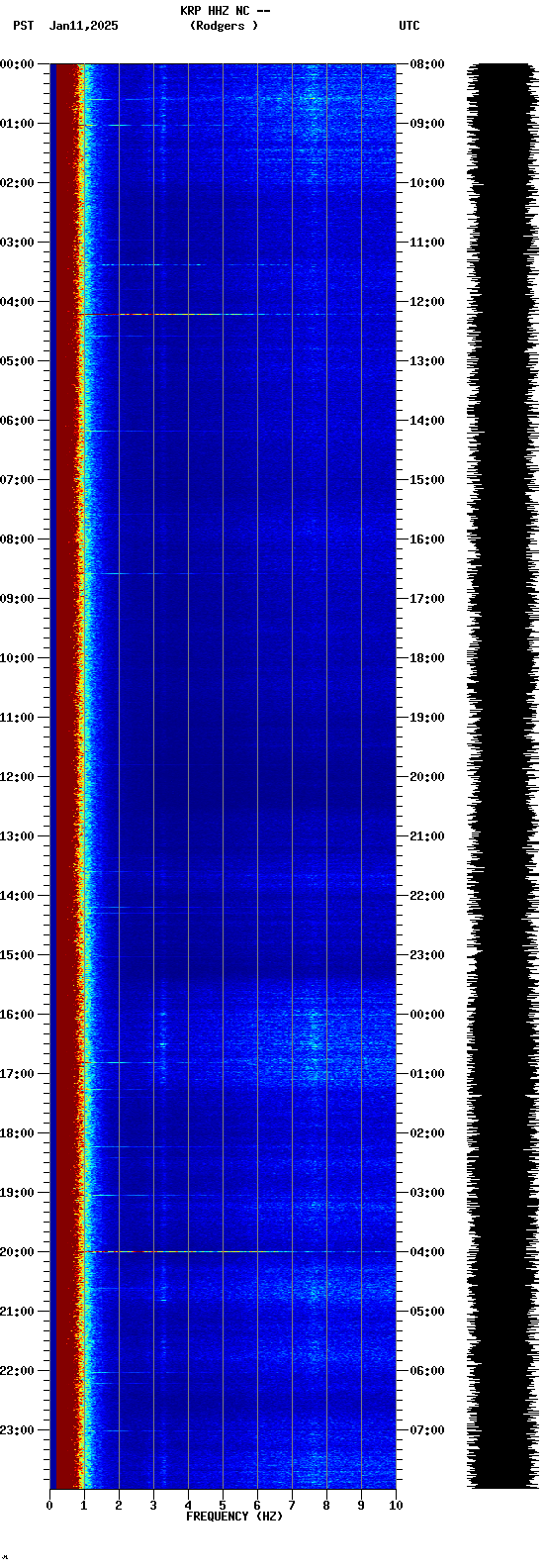Select the Jan11,2025 date label
This screenshot has width=546, height=1568.
pos(83,26)
